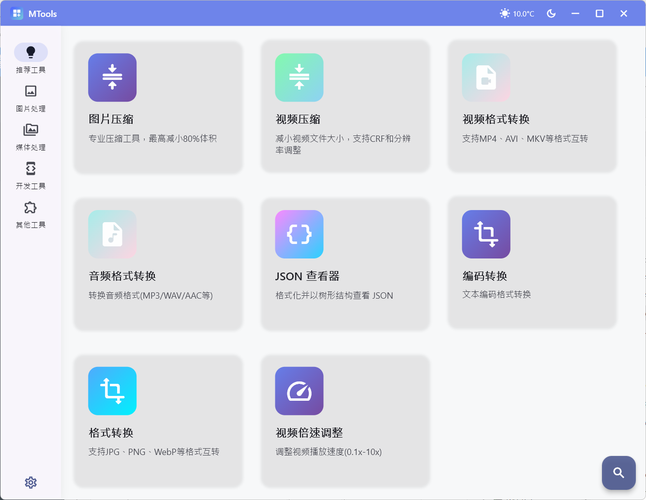Click the JSON 查看器 curly braces icon
Viewport: 646px width, 500px height.
point(299,235)
